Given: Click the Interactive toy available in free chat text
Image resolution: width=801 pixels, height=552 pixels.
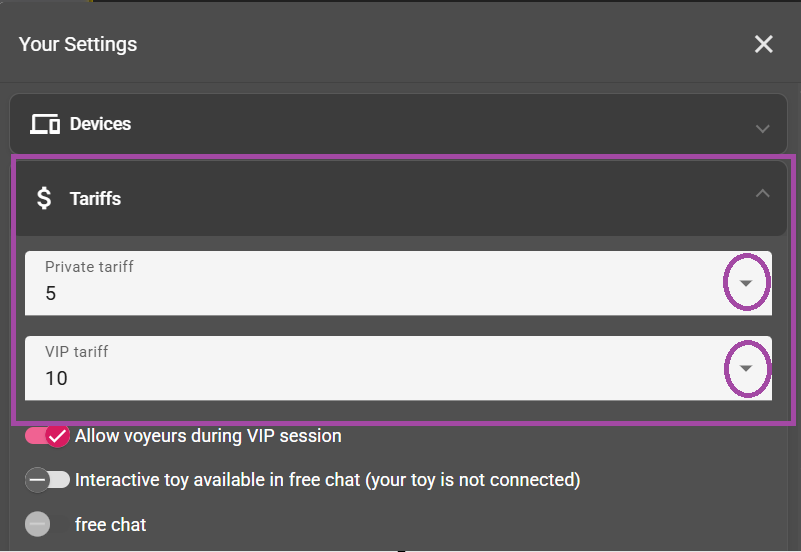Looking at the screenshot, I should (x=327, y=480).
